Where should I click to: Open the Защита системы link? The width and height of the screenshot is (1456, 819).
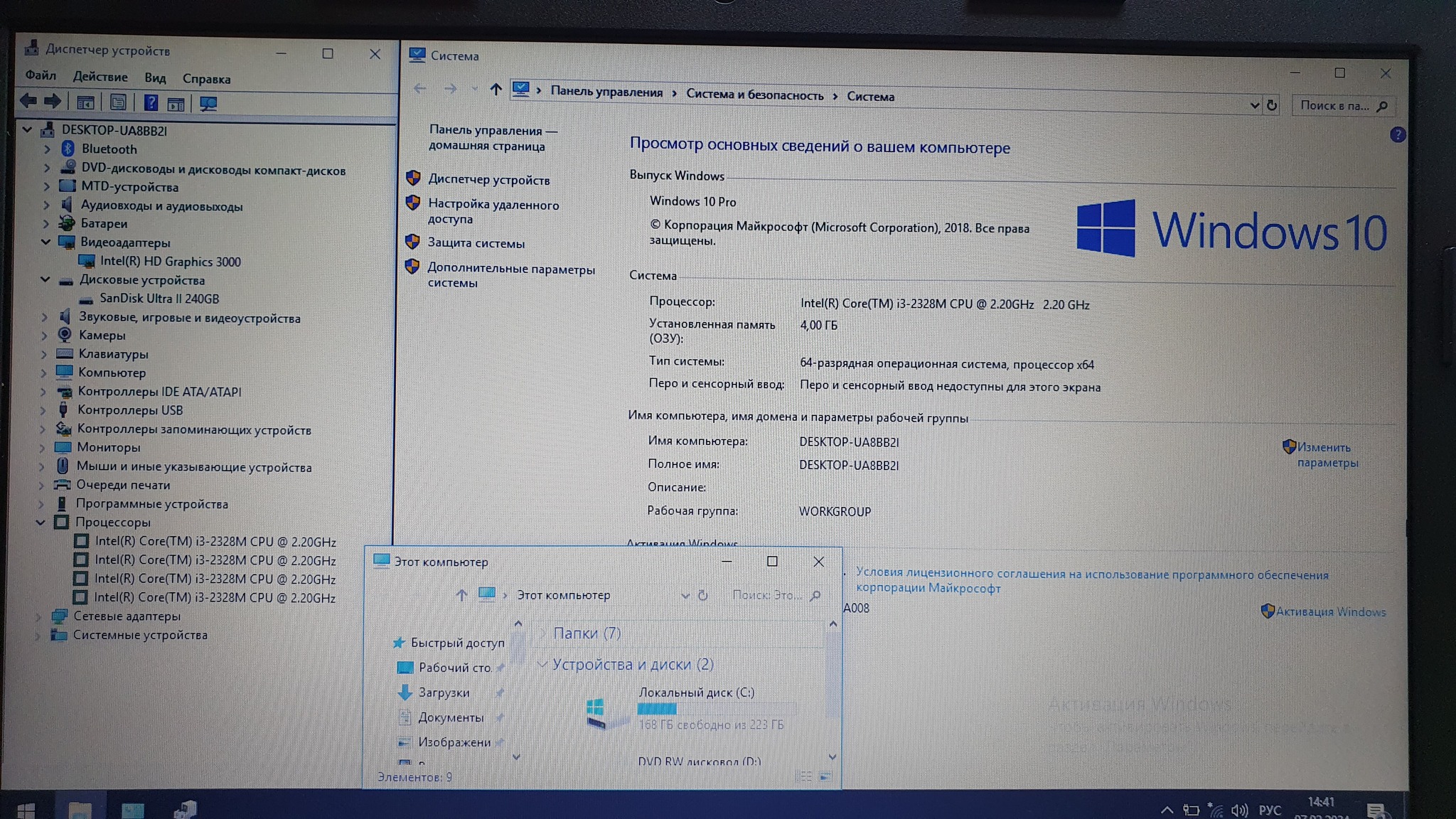pos(476,243)
